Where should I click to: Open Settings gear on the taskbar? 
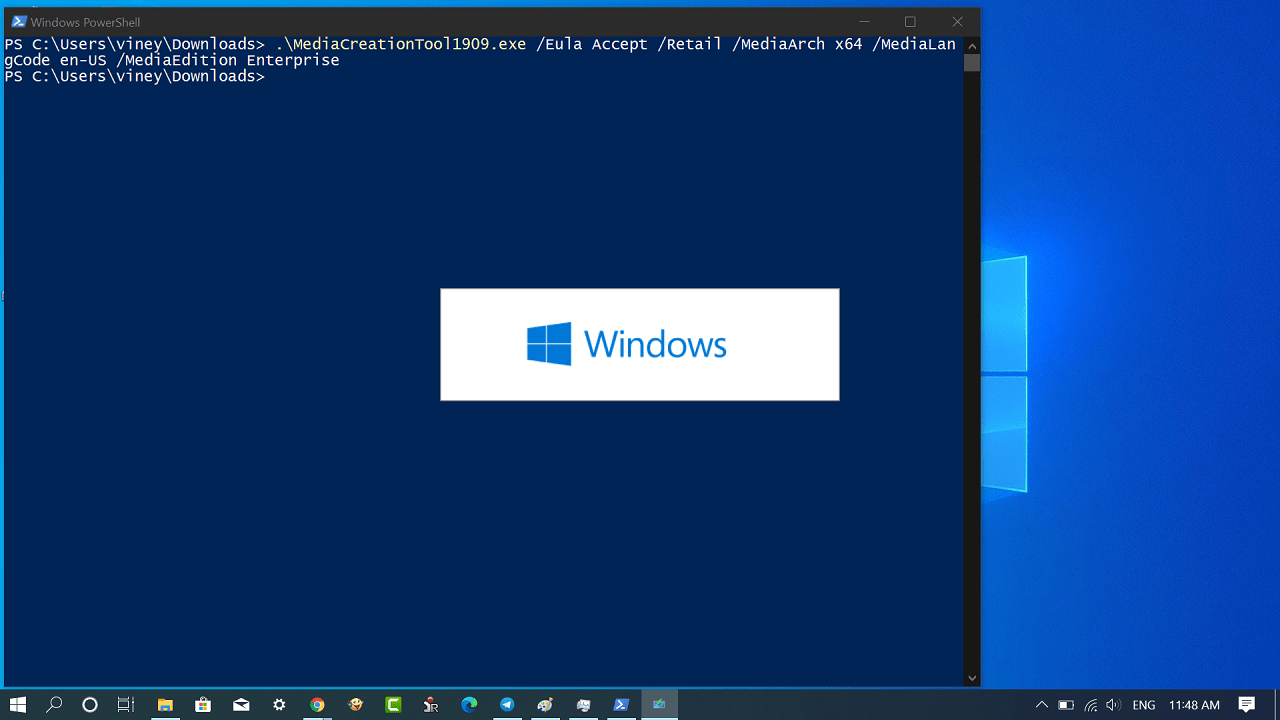click(x=279, y=705)
